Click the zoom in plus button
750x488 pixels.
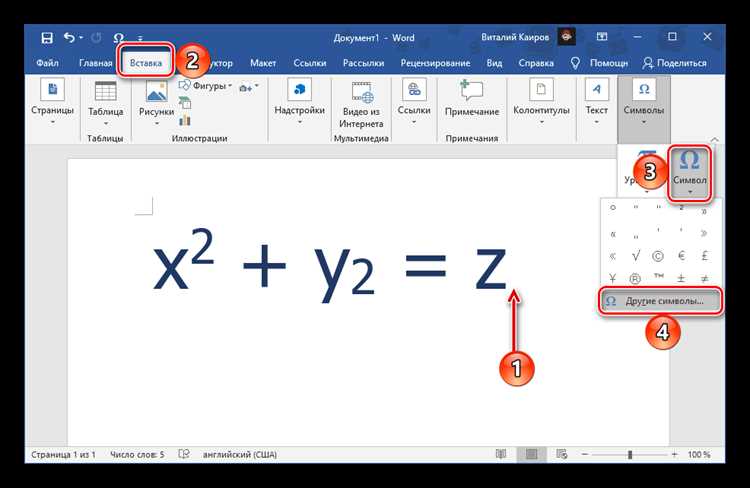[x=674, y=454]
